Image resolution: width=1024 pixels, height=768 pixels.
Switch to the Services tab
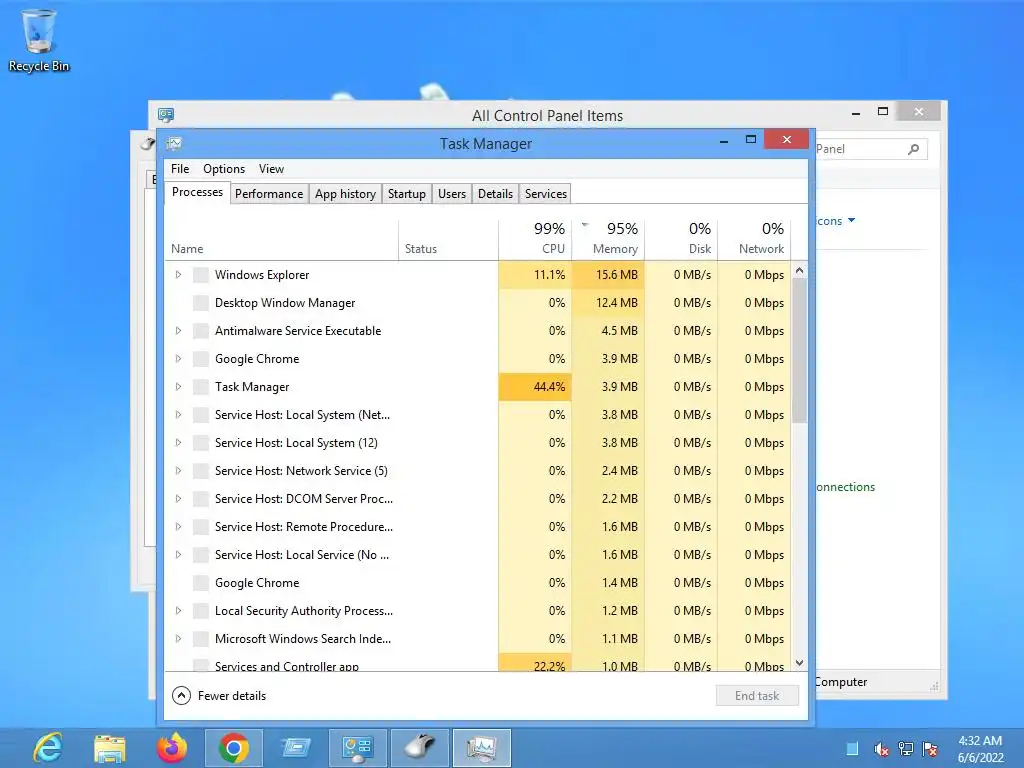(x=546, y=194)
